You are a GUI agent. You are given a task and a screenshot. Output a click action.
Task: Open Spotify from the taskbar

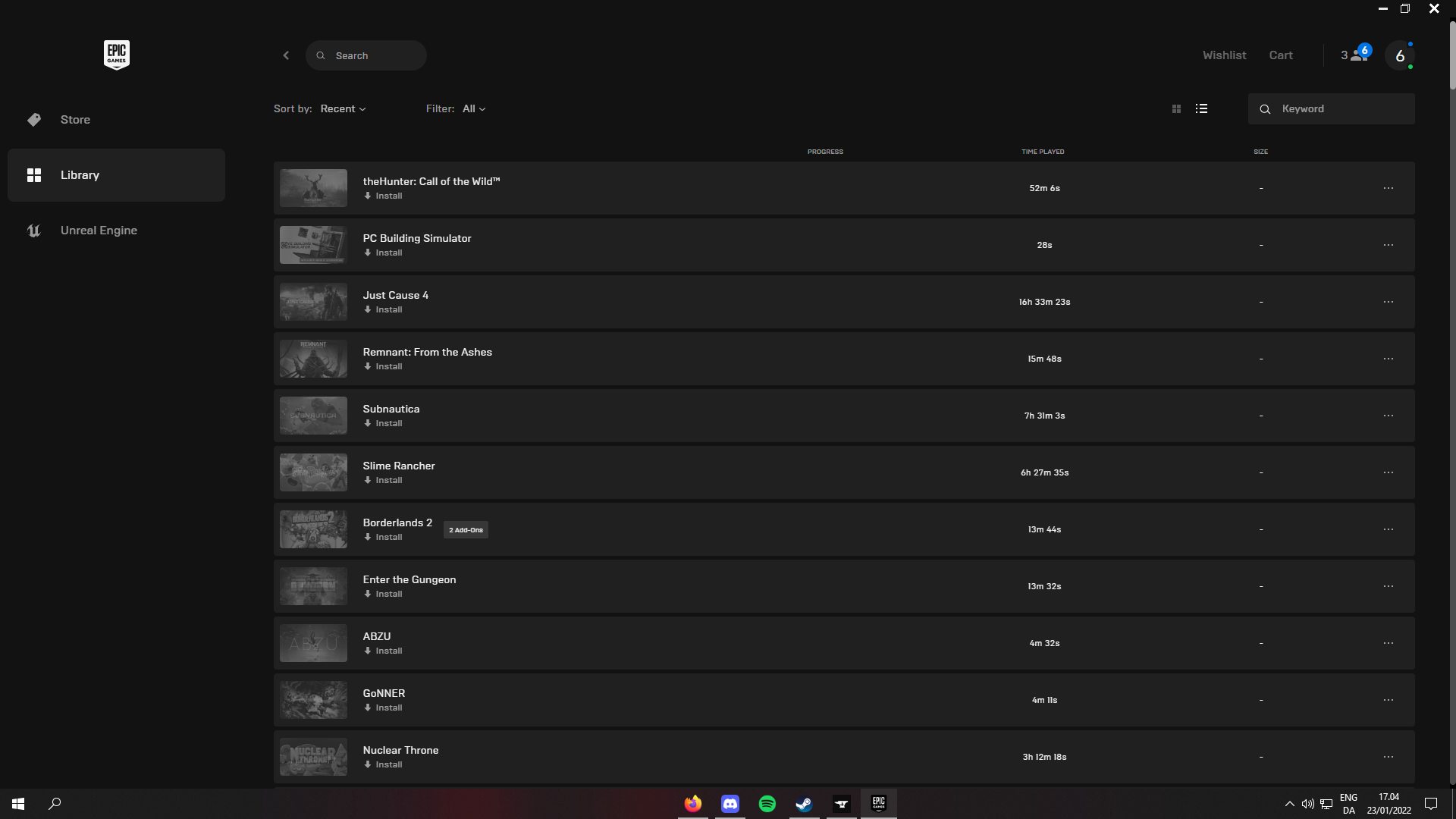767,804
